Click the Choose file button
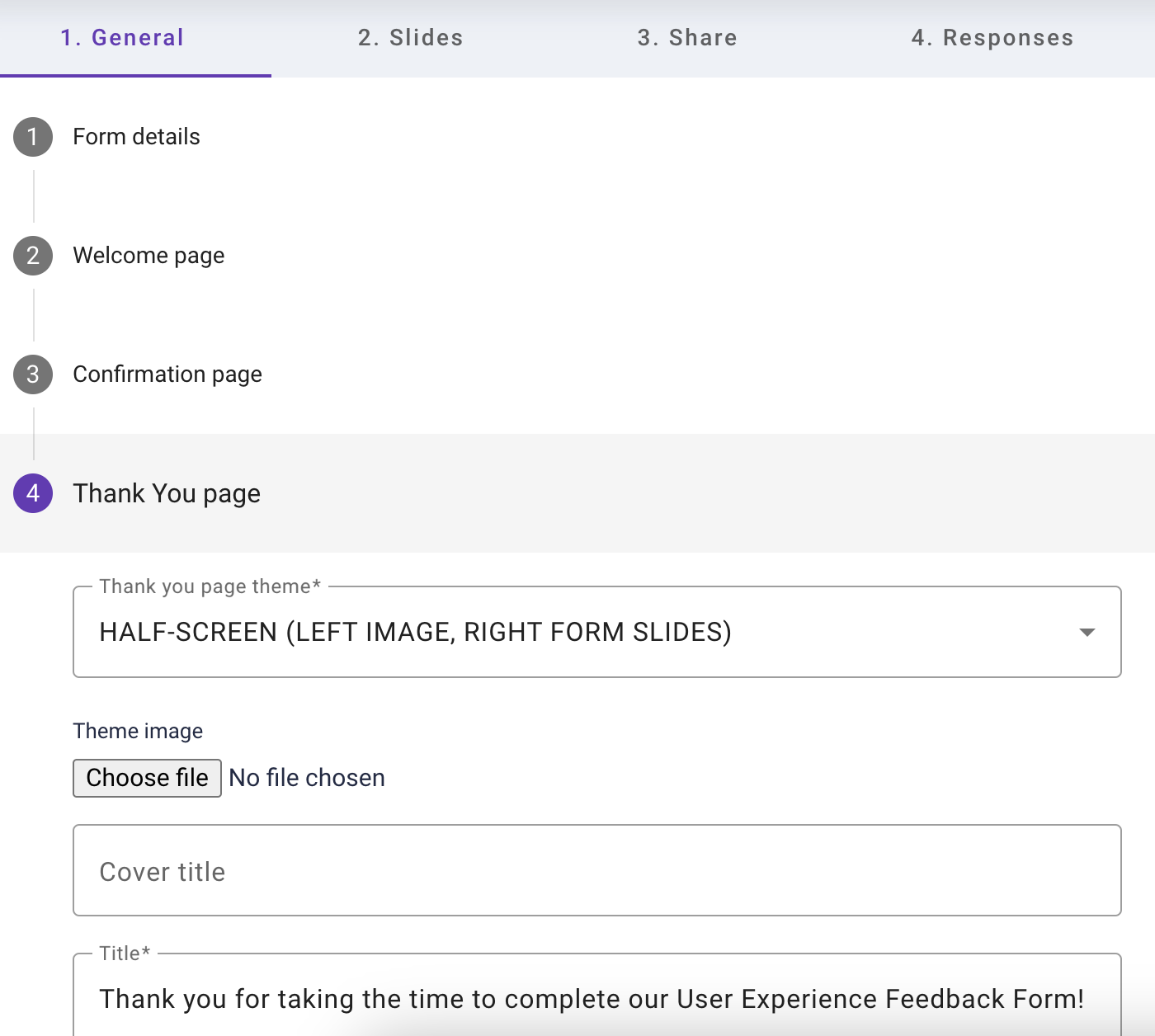 147,778
